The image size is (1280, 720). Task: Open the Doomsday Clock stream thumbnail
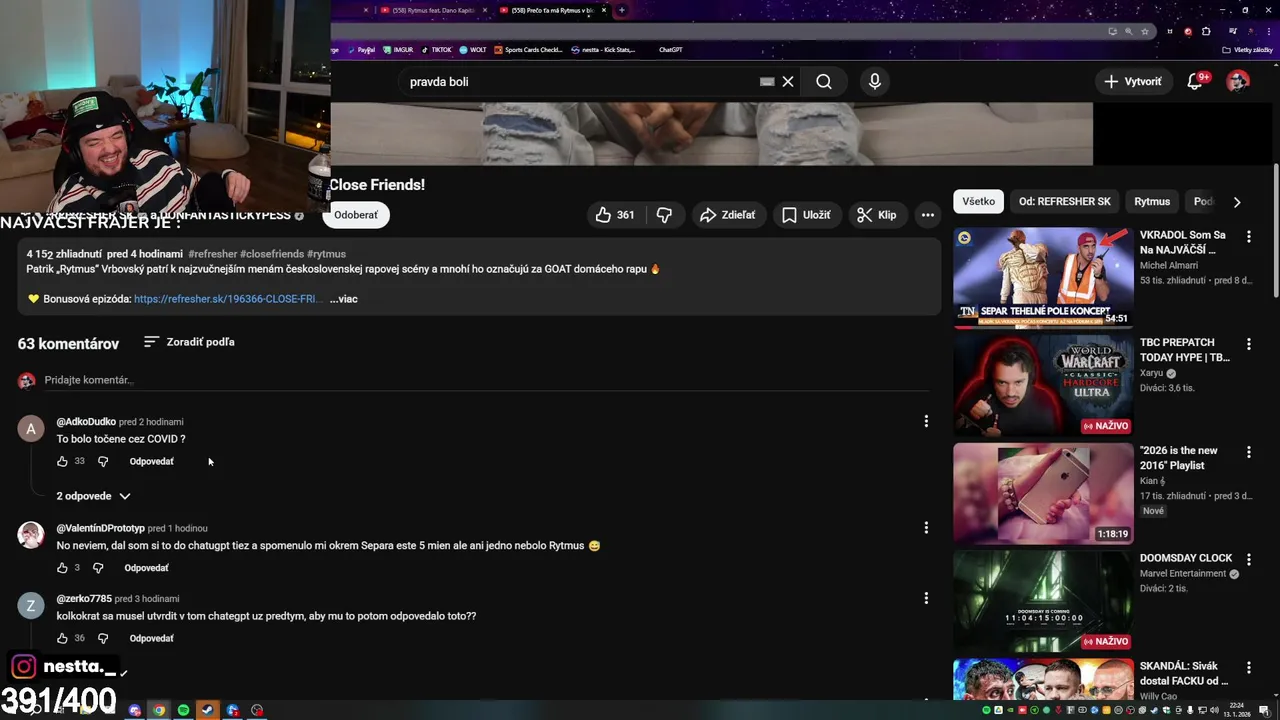[1043, 601]
